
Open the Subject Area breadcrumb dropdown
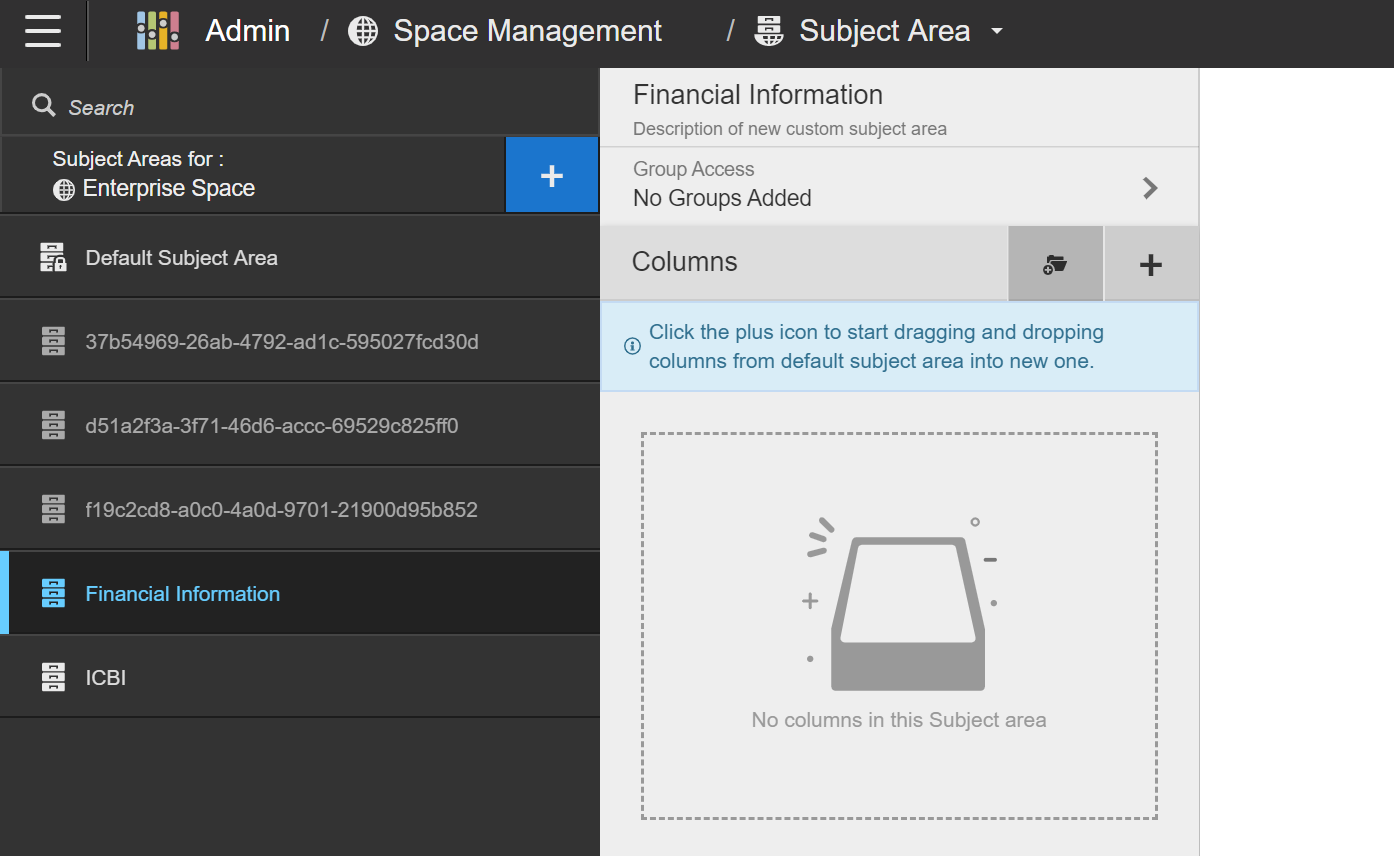tap(884, 31)
